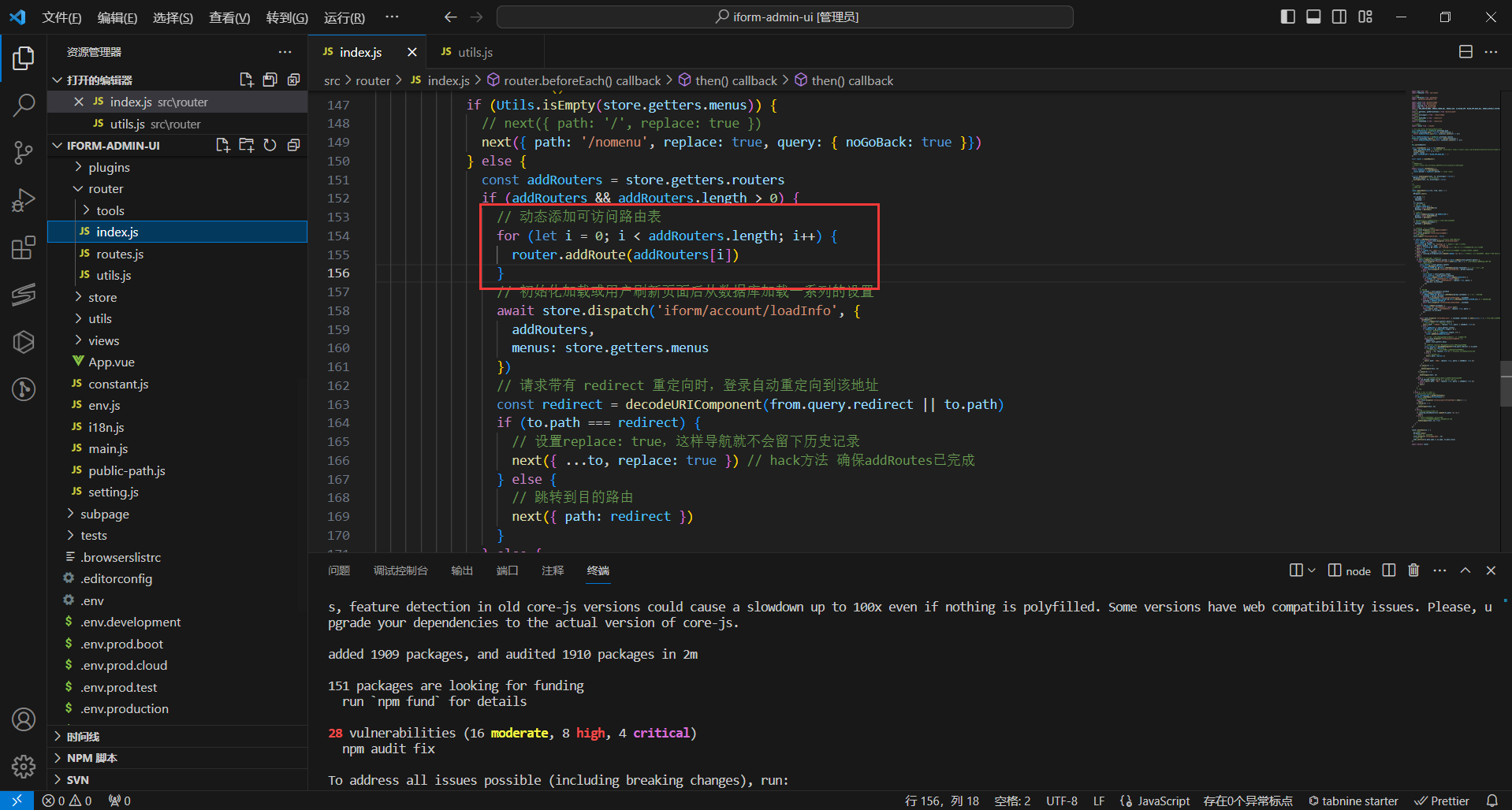The image size is (1512, 810).
Task: Toggle the primary side bar layout button
Action: [x=1287, y=17]
